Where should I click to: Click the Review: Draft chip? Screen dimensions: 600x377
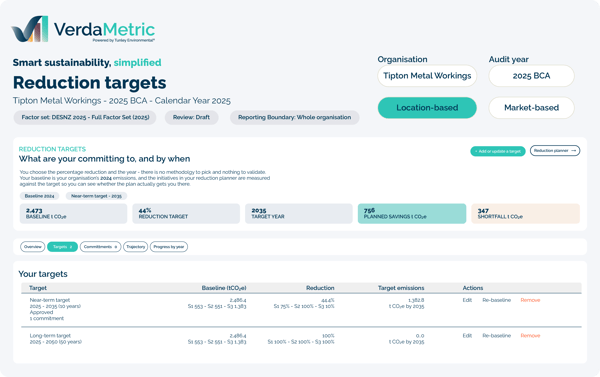coord(191,117)
